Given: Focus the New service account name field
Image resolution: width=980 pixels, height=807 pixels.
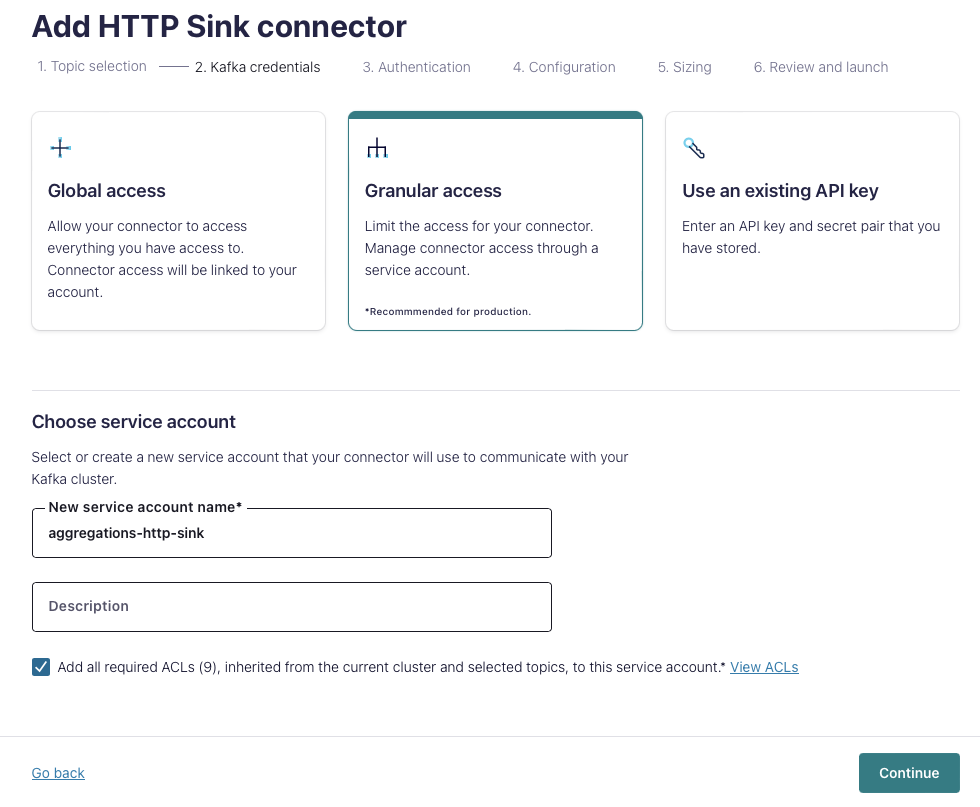Looking at the screenshot, I should click(x=292, y=533).
